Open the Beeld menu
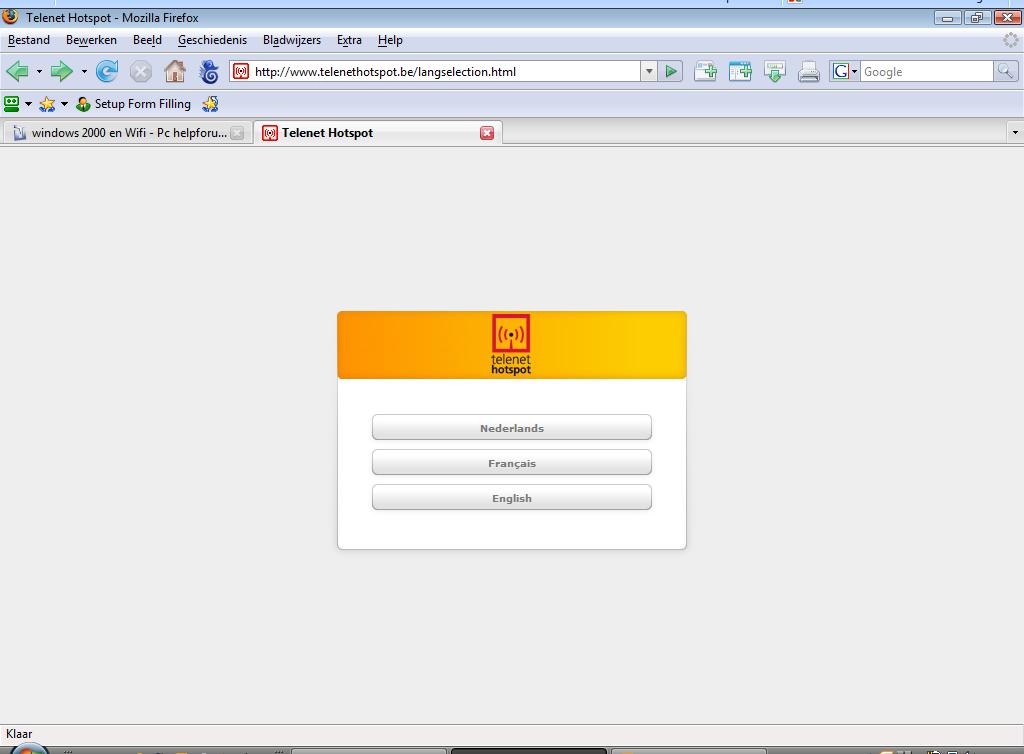The height and width of the screenshot is (754, 1024). [x=148, y=40]
